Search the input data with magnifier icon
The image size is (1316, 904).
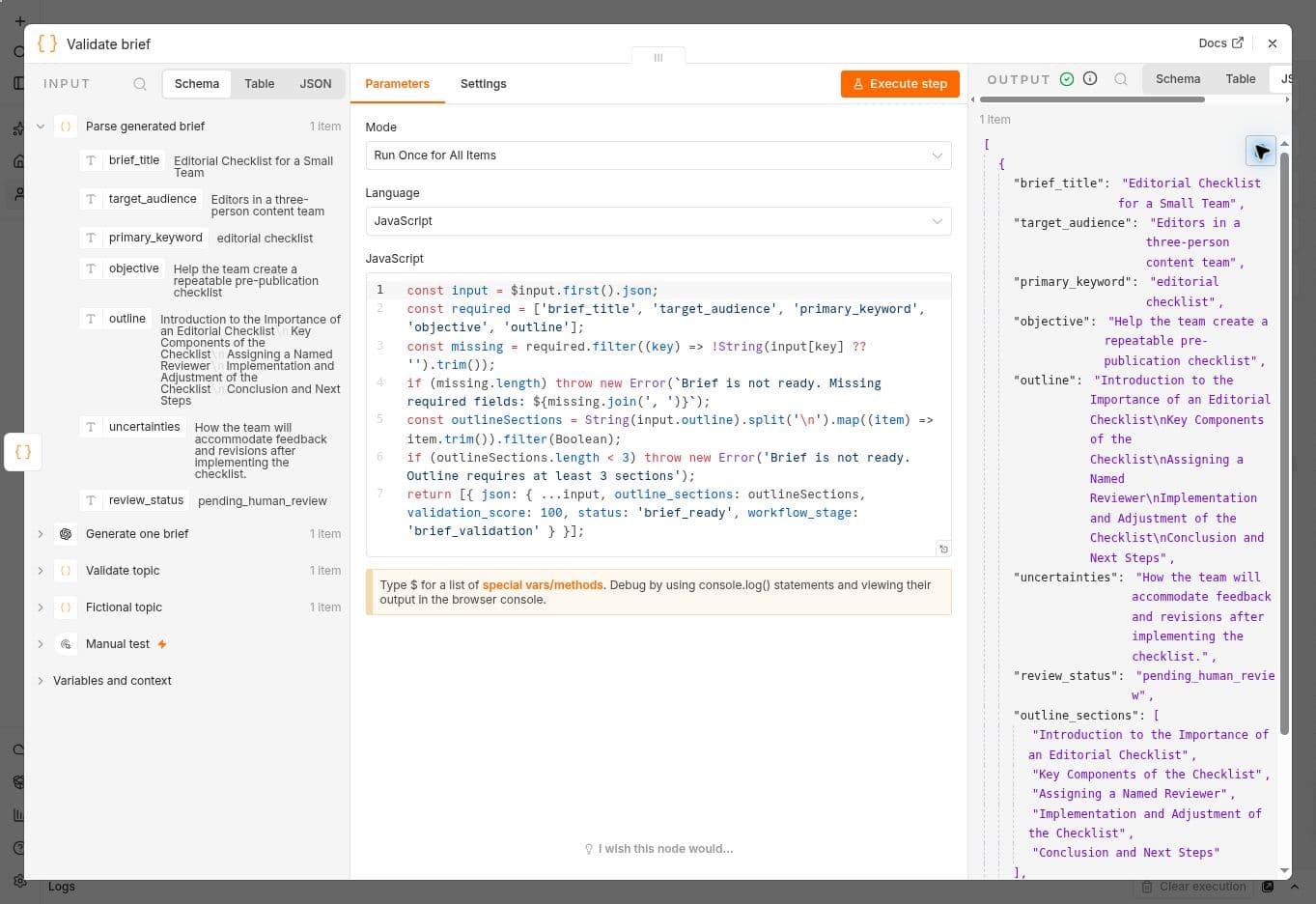140,84
